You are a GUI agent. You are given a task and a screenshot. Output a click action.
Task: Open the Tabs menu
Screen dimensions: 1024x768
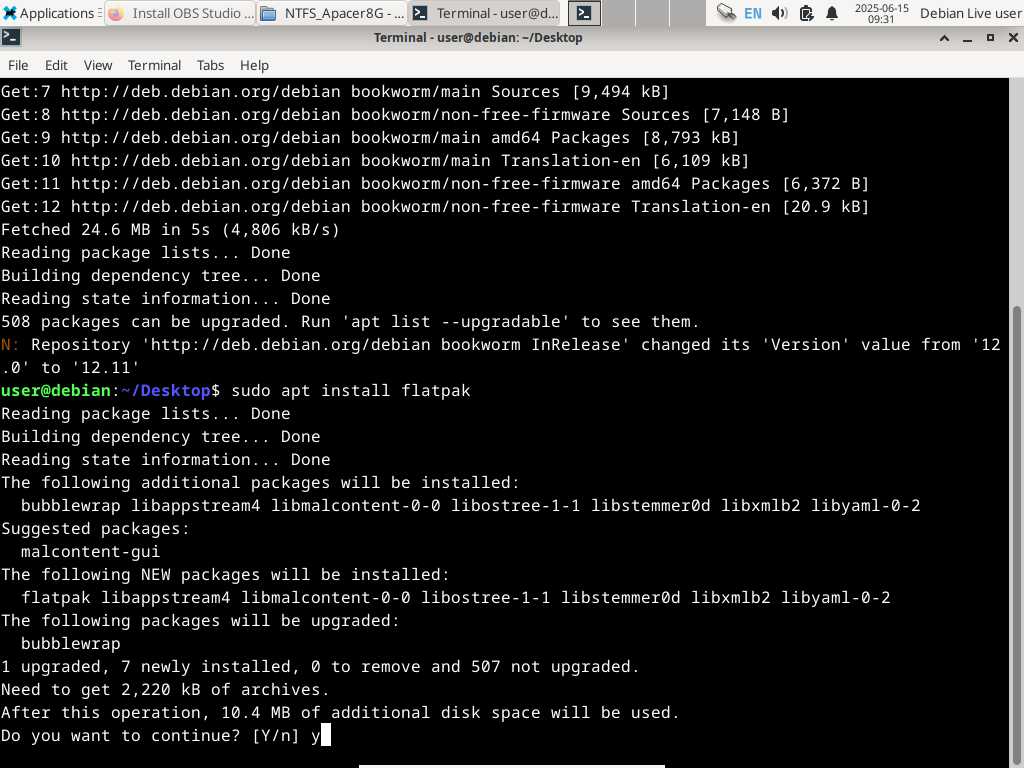(210, 65)
